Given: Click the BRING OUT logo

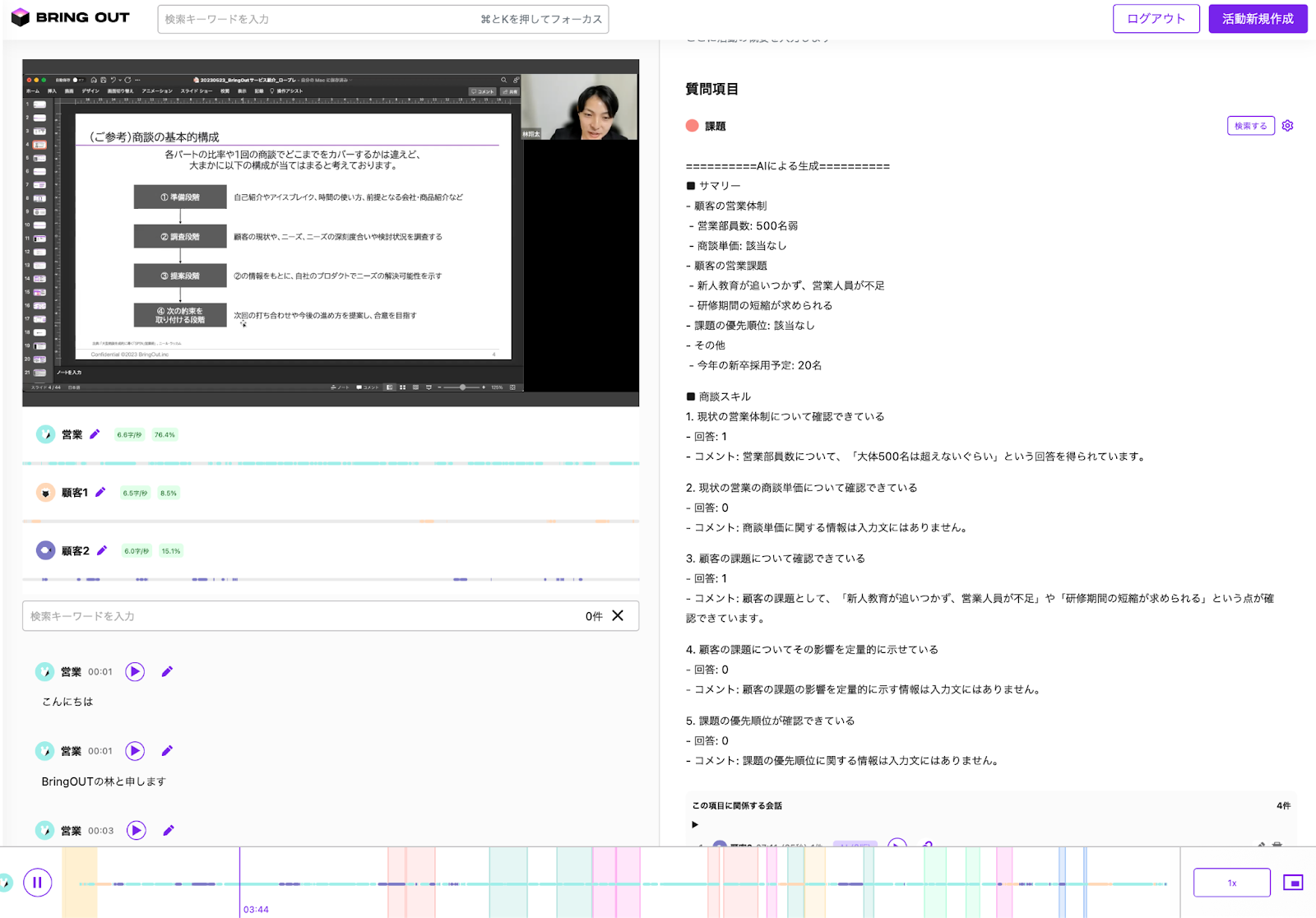Looking at the screenshot, I should point(70,17).
